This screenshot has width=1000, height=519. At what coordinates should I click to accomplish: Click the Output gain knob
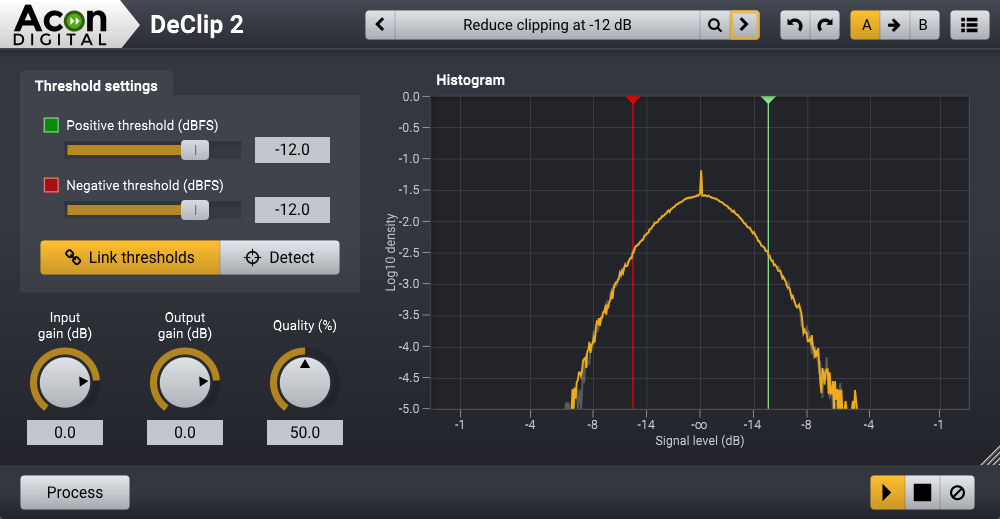(184, 382)
